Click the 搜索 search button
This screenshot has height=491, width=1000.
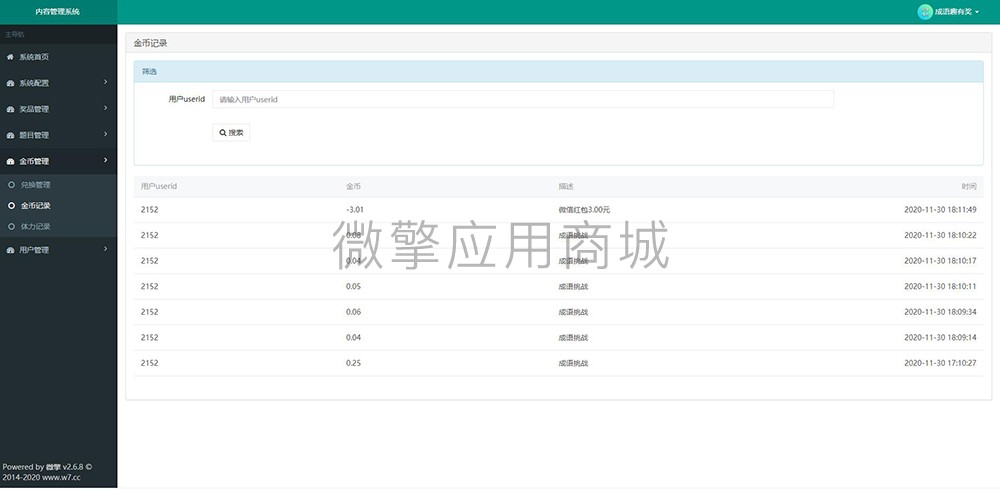point(231,133)
